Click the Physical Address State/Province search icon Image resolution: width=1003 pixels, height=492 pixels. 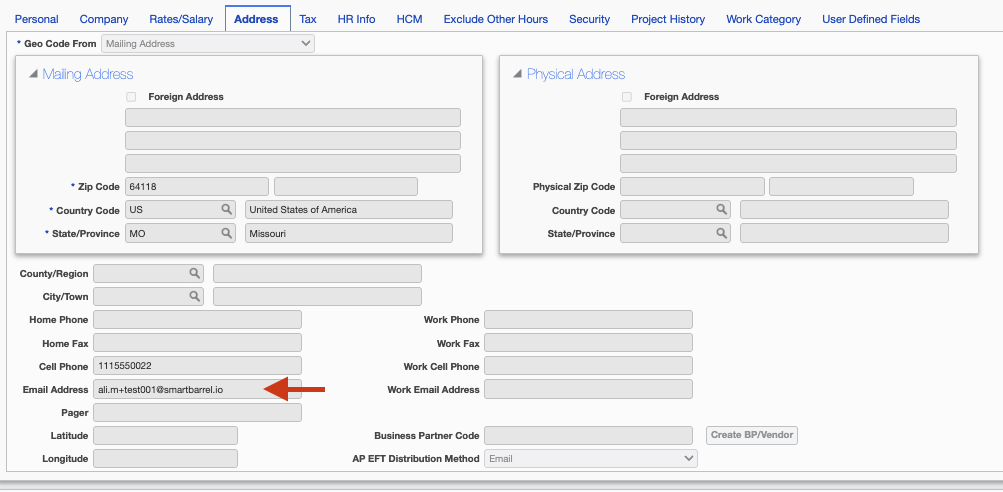(x=722, y=233)
